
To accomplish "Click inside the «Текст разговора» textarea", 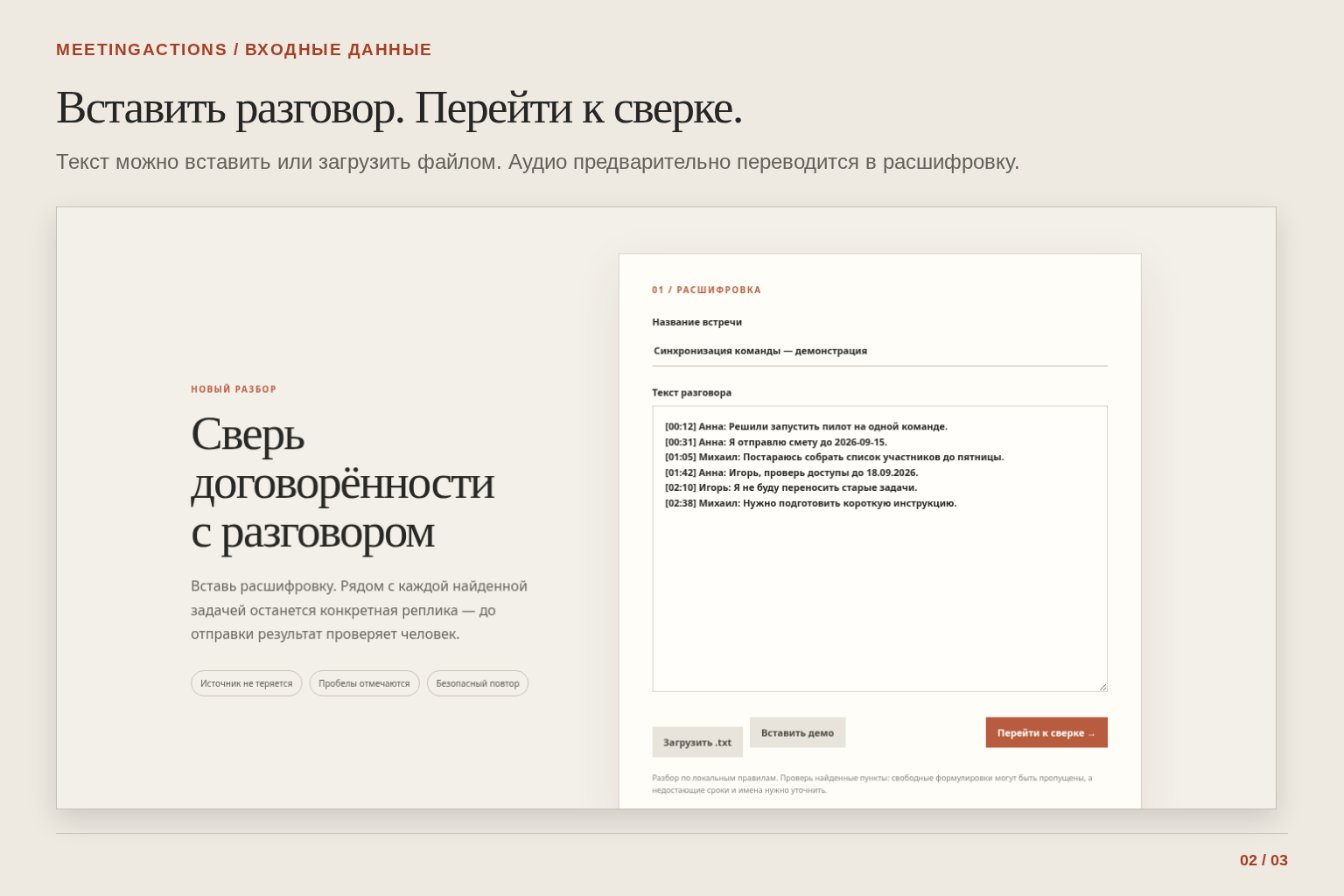I will point(879,549).
